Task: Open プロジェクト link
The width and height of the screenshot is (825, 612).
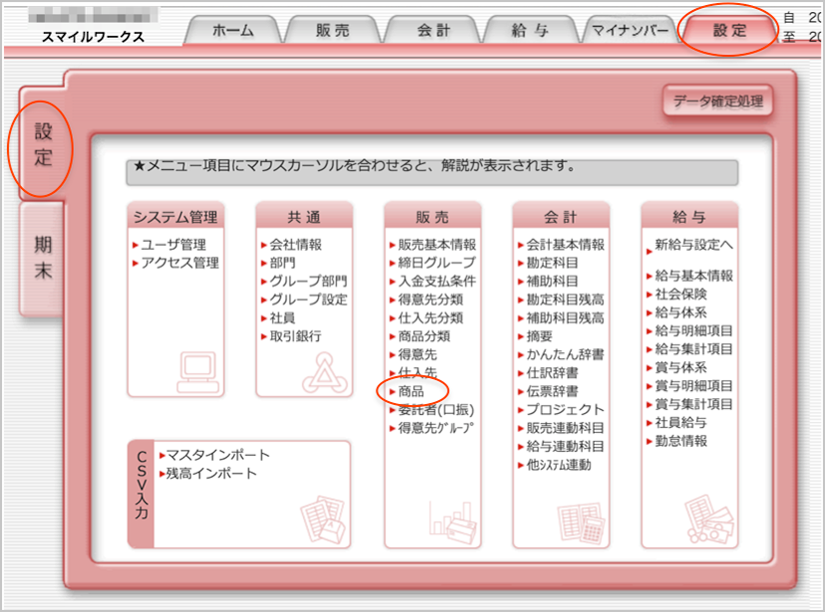Action: 566,409
